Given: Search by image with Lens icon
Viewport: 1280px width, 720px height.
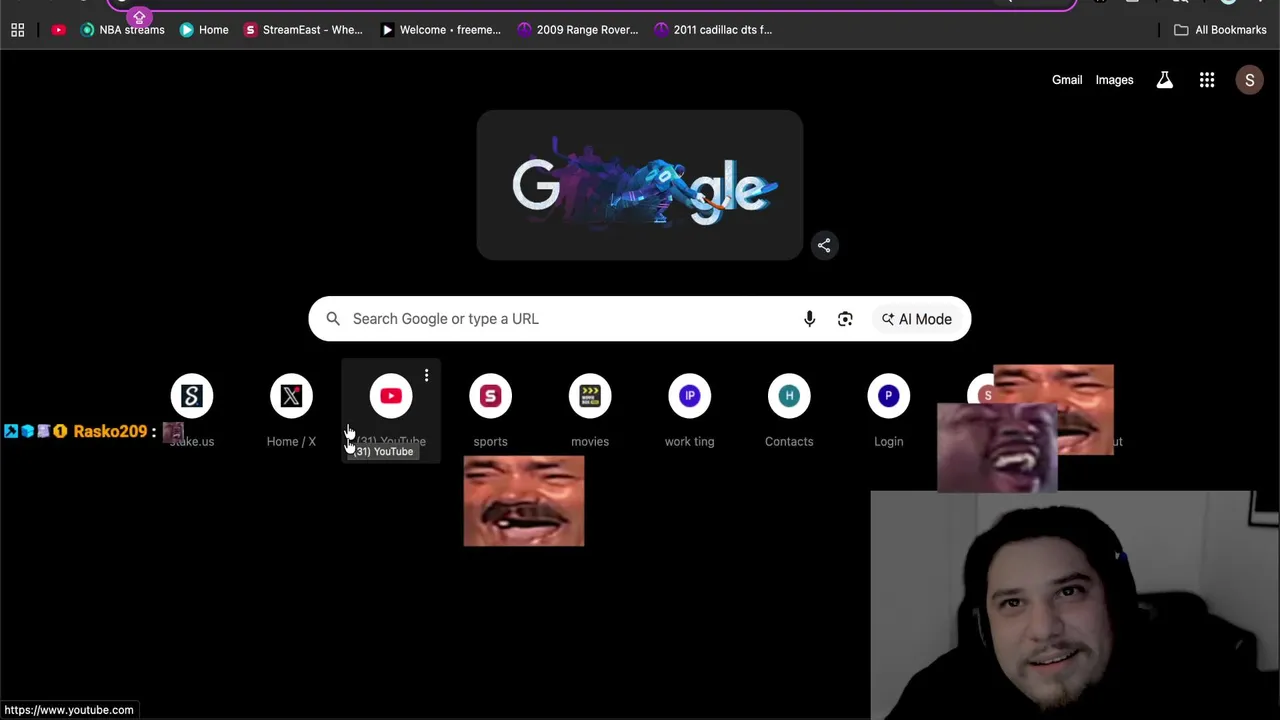Looking at the screenshot, I should pos(845,319).
